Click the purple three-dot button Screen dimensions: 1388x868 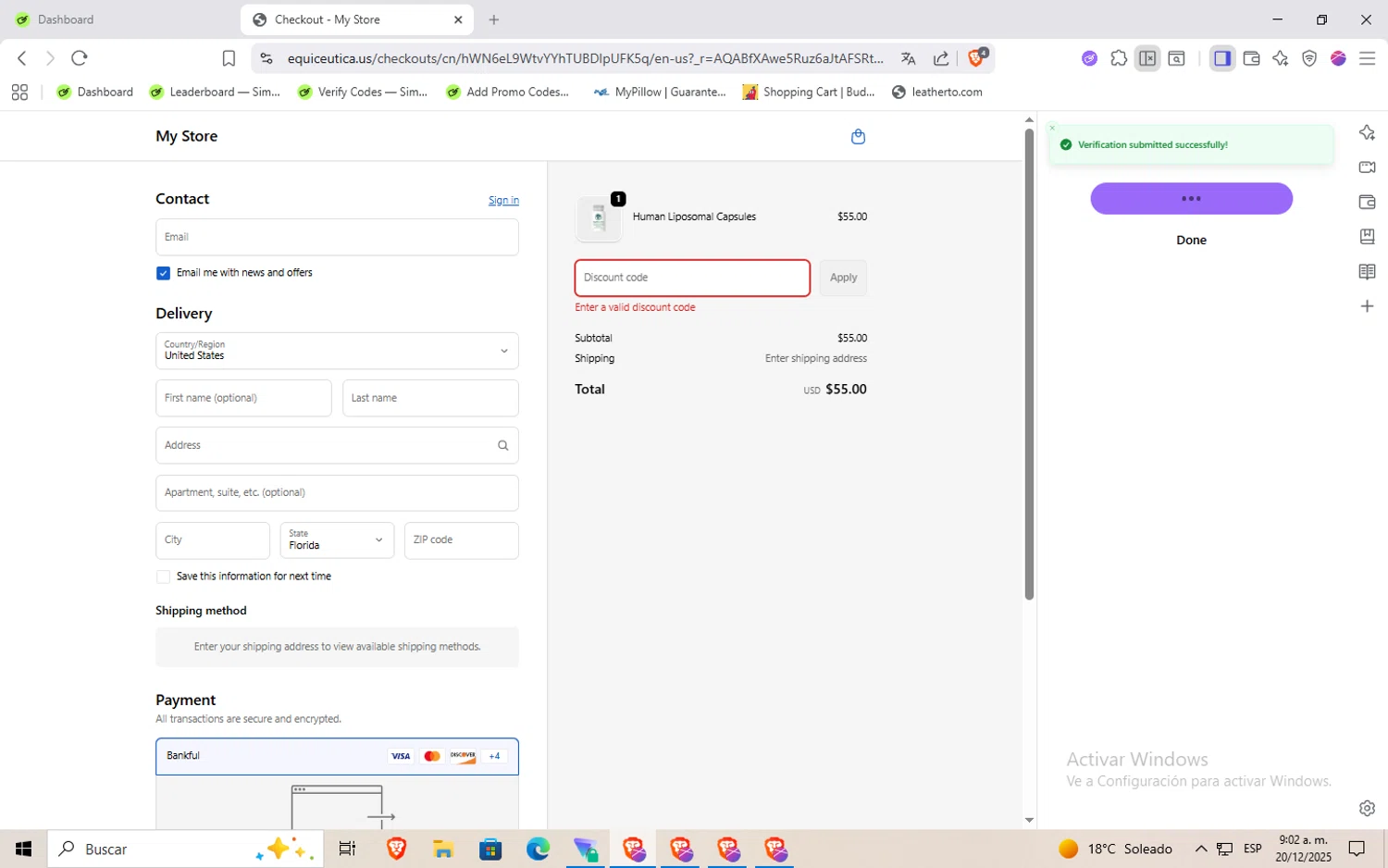[1191, 199]
